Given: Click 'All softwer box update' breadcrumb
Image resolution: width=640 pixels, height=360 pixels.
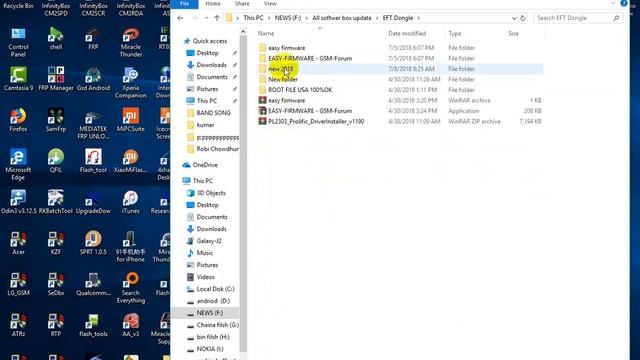Looking at the screenshot, I should click(x=342, y=18).
